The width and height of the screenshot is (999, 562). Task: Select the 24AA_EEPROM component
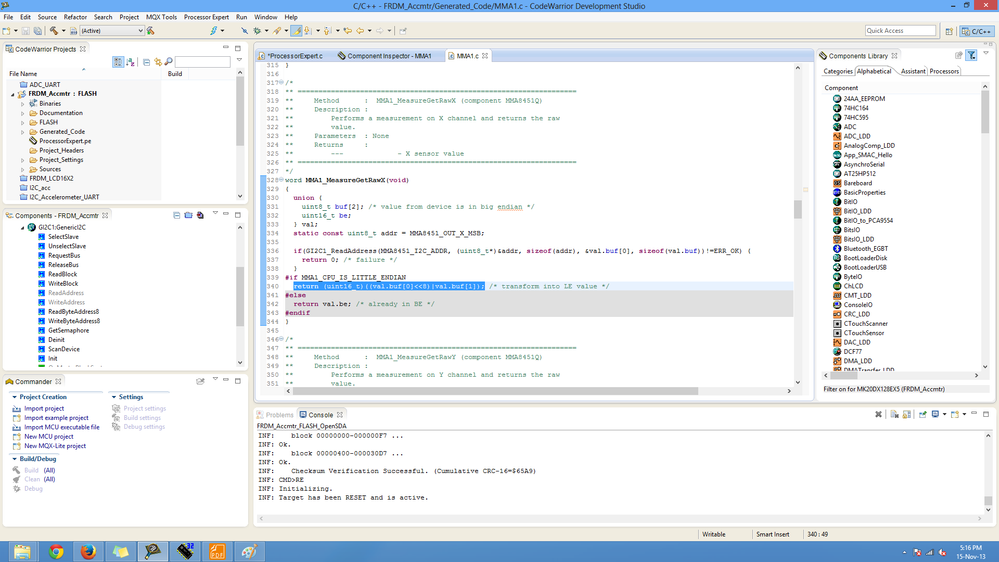click(864, 99)
